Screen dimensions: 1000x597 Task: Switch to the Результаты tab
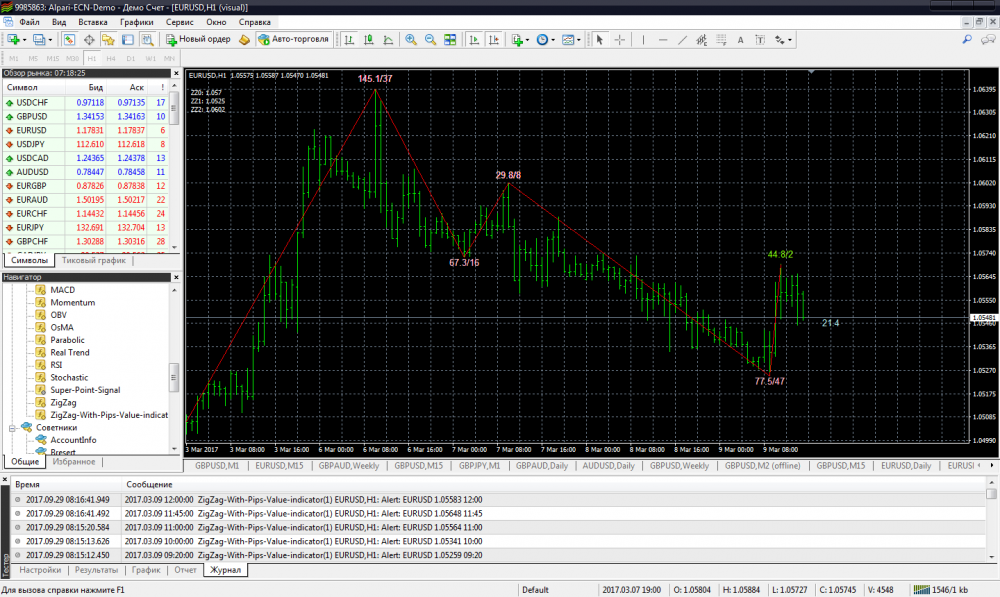(96, 570)
